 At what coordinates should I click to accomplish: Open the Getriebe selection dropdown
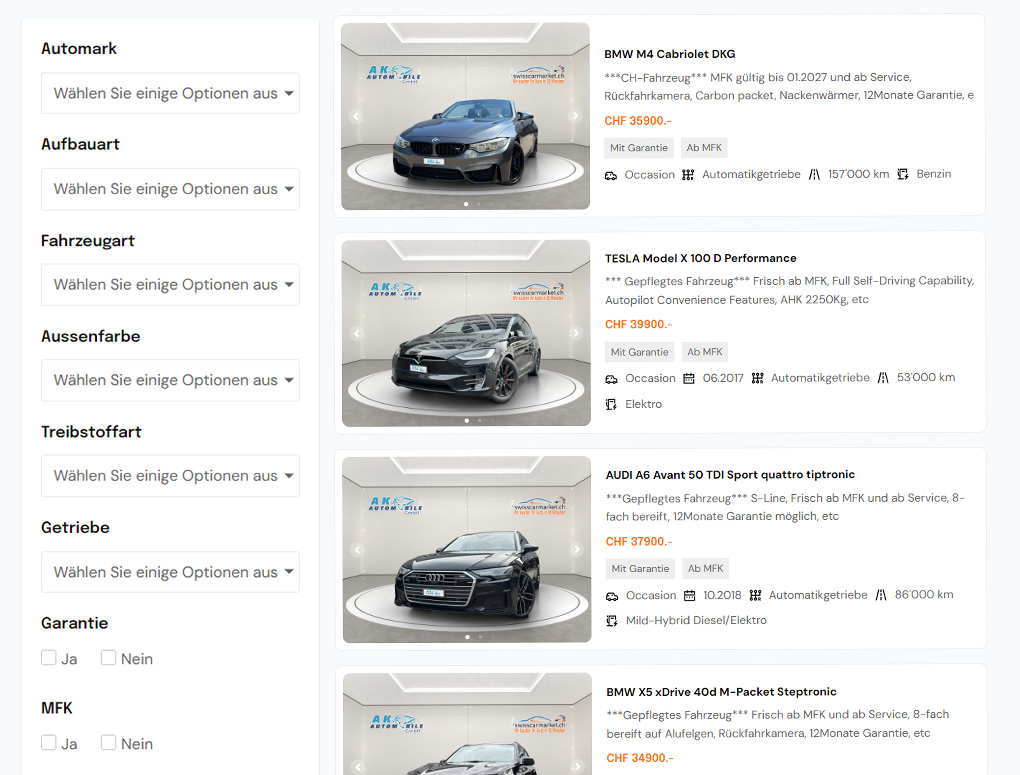170,572
